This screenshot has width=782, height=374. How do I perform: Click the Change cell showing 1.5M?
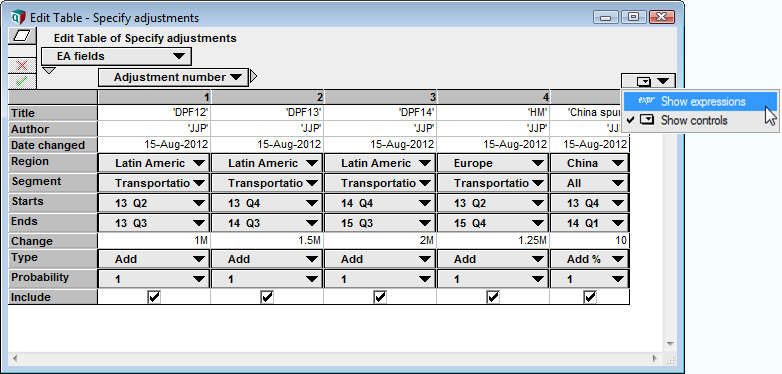(x=267, y=241)
